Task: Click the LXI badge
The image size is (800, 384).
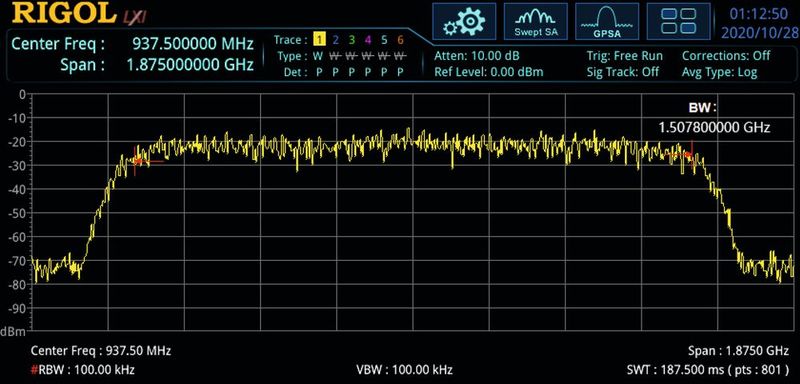Action: (x=134, y=17)
